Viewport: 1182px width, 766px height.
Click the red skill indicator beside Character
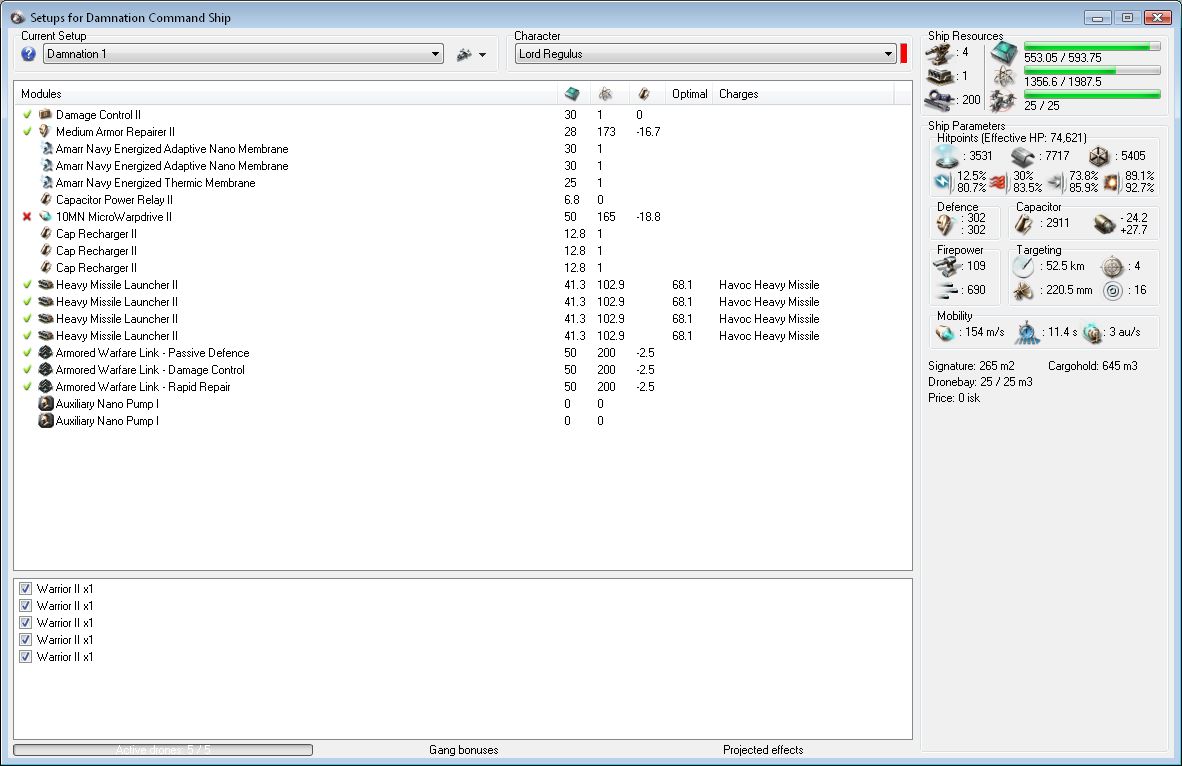(904, 54)
